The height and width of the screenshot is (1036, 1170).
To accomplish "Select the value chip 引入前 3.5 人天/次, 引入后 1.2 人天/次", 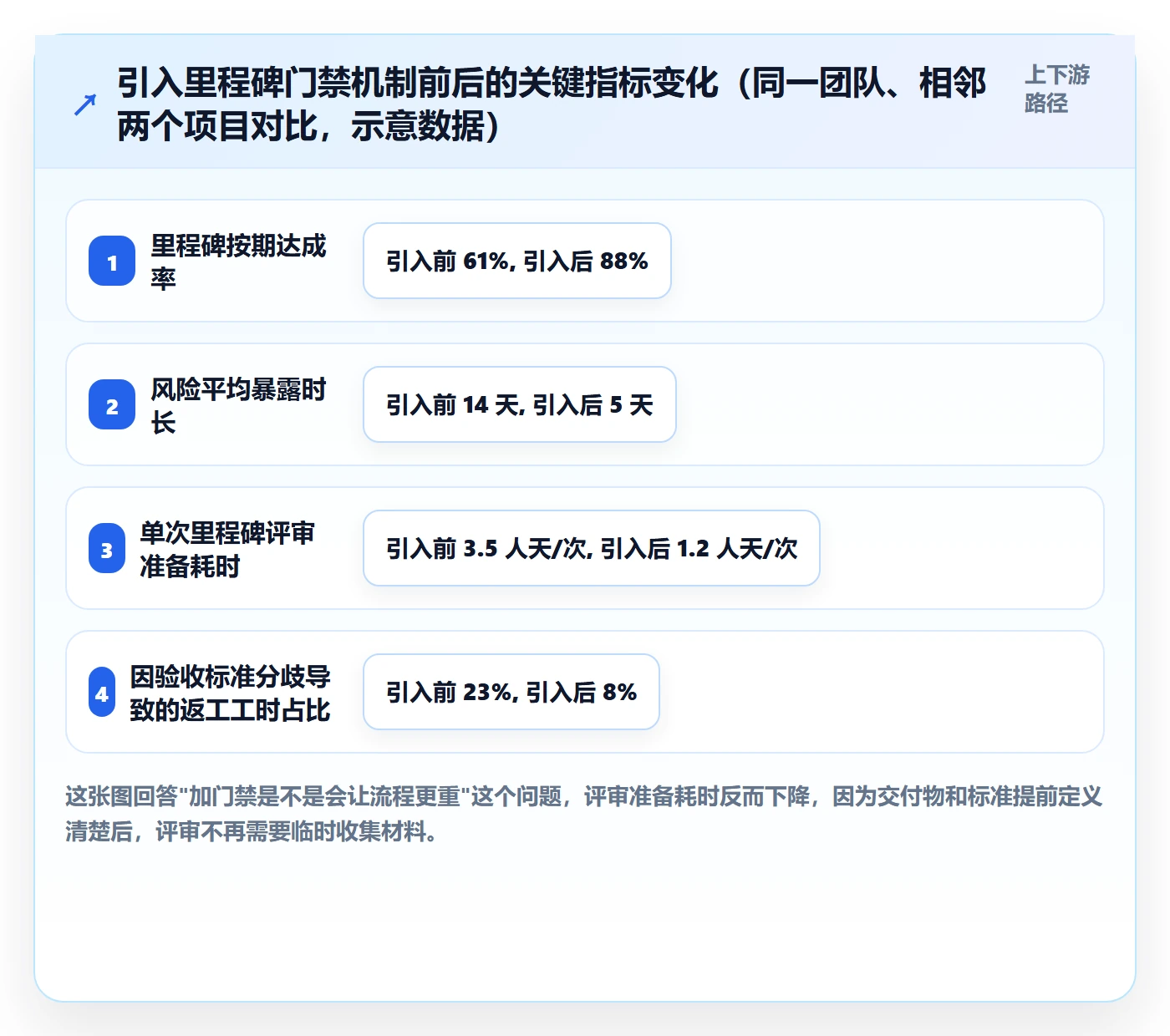I will [x=592, y=548].
